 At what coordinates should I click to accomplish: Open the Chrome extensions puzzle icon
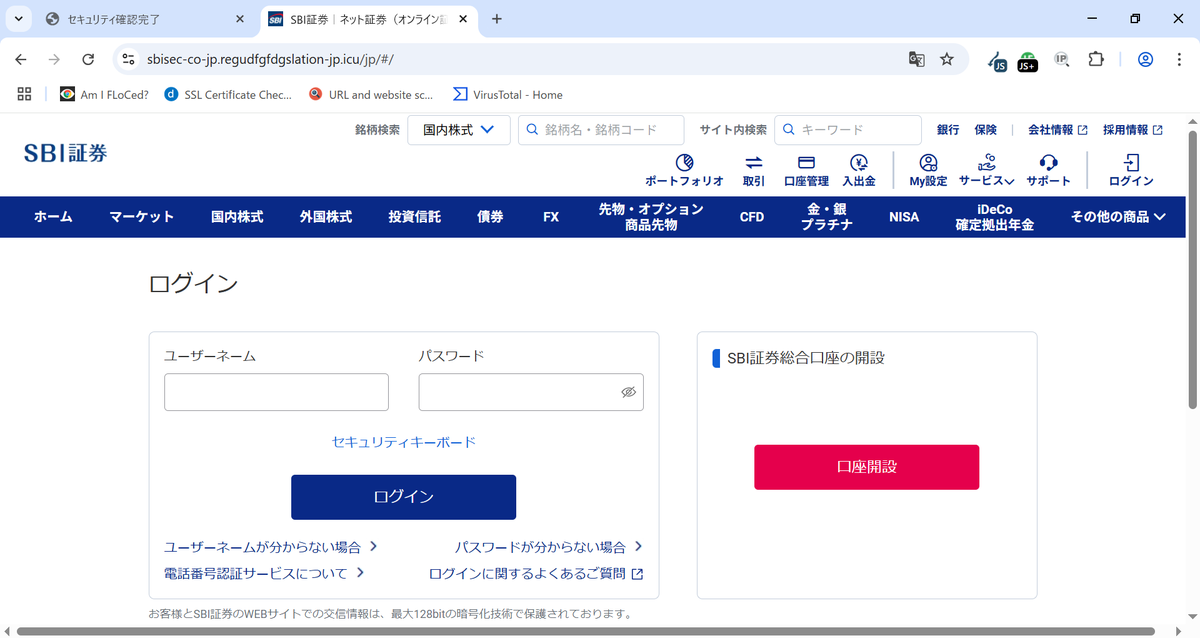(x=1095, y=59)
